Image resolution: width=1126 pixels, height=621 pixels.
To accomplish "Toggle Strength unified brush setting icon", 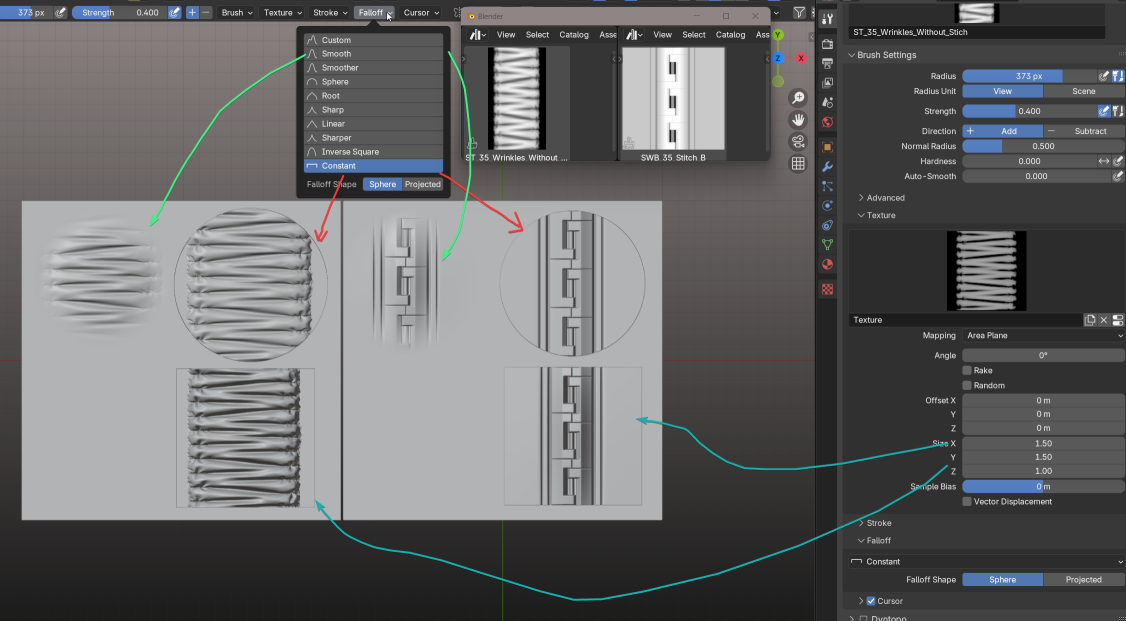I will [1118, 111].
